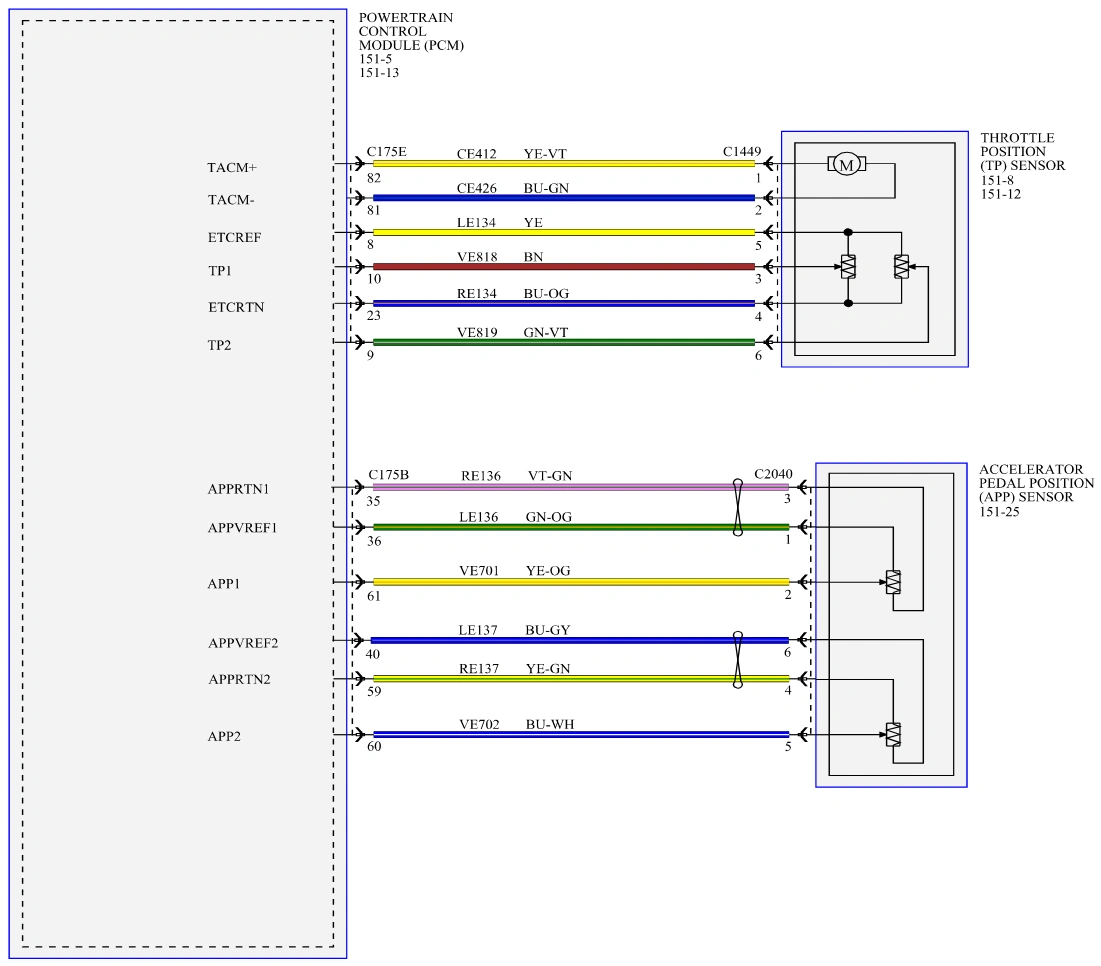This screenshot has width=1101, height=966.
Task: Click PCM pin number 81
Action: coord(374,211)
